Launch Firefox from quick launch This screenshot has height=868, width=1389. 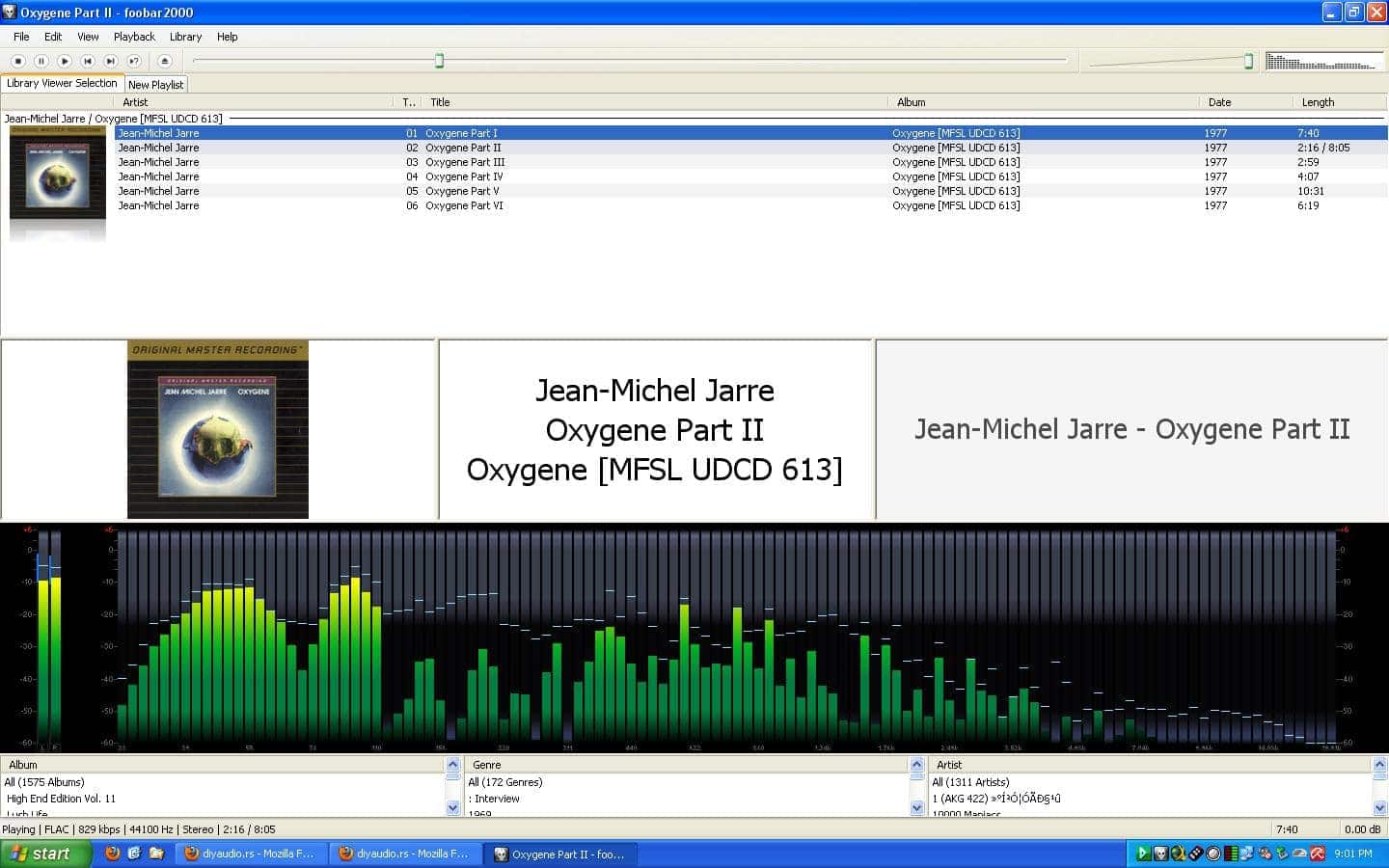tap(112, 854)
